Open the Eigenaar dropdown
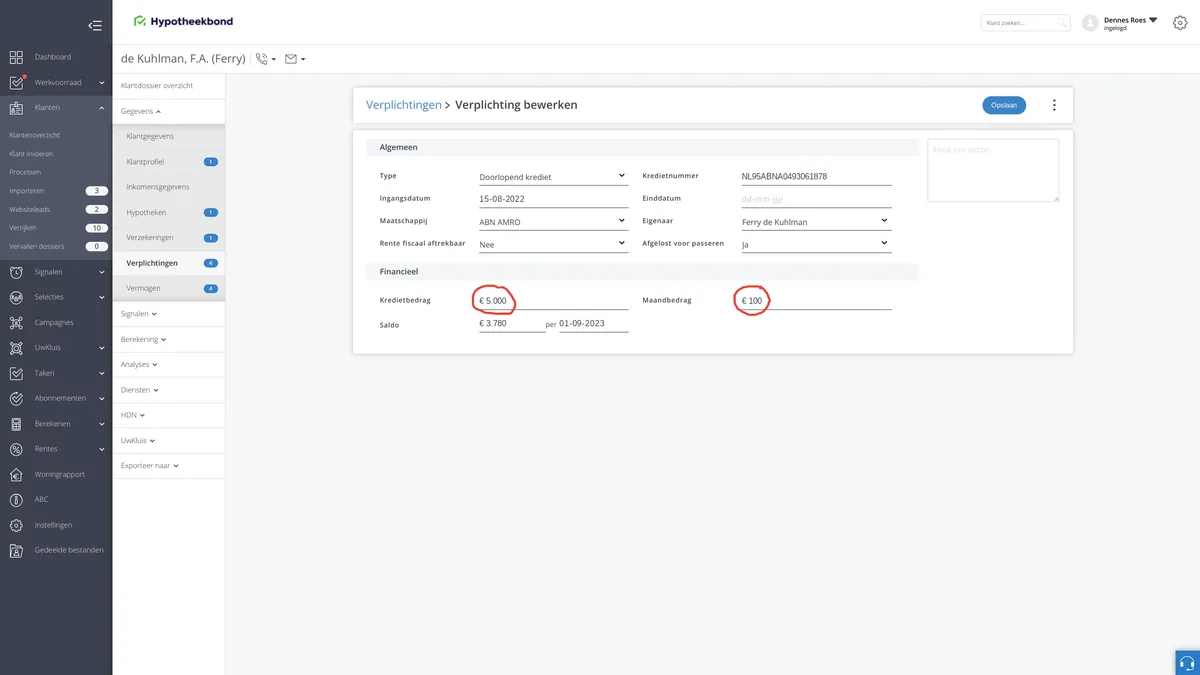 tap(816, 222)
